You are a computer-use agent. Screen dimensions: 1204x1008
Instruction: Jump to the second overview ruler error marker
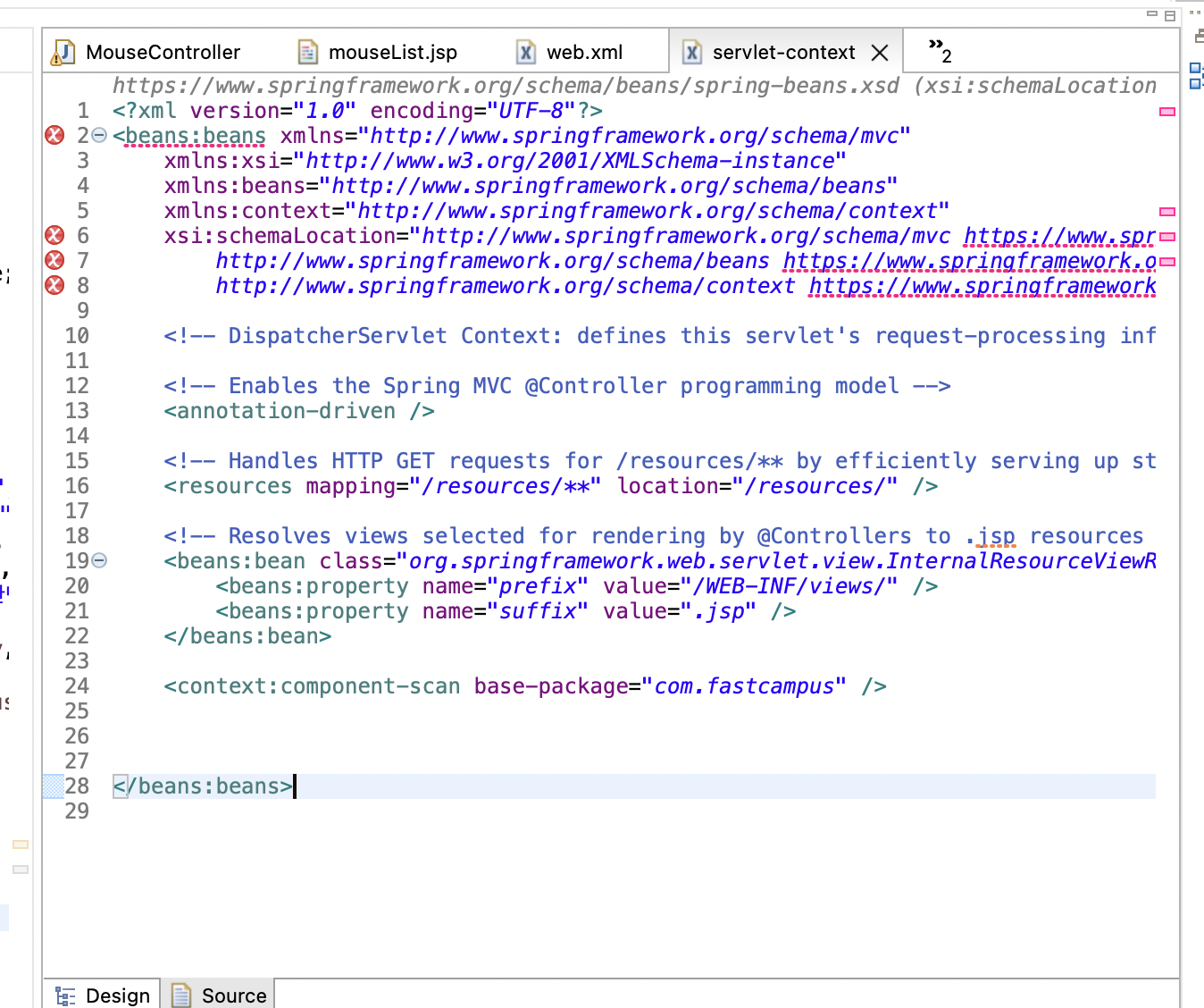[x=1166, y=212]
